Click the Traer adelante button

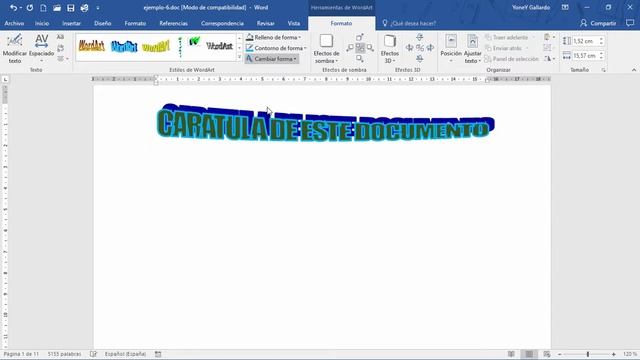click(x=507, y=37)
